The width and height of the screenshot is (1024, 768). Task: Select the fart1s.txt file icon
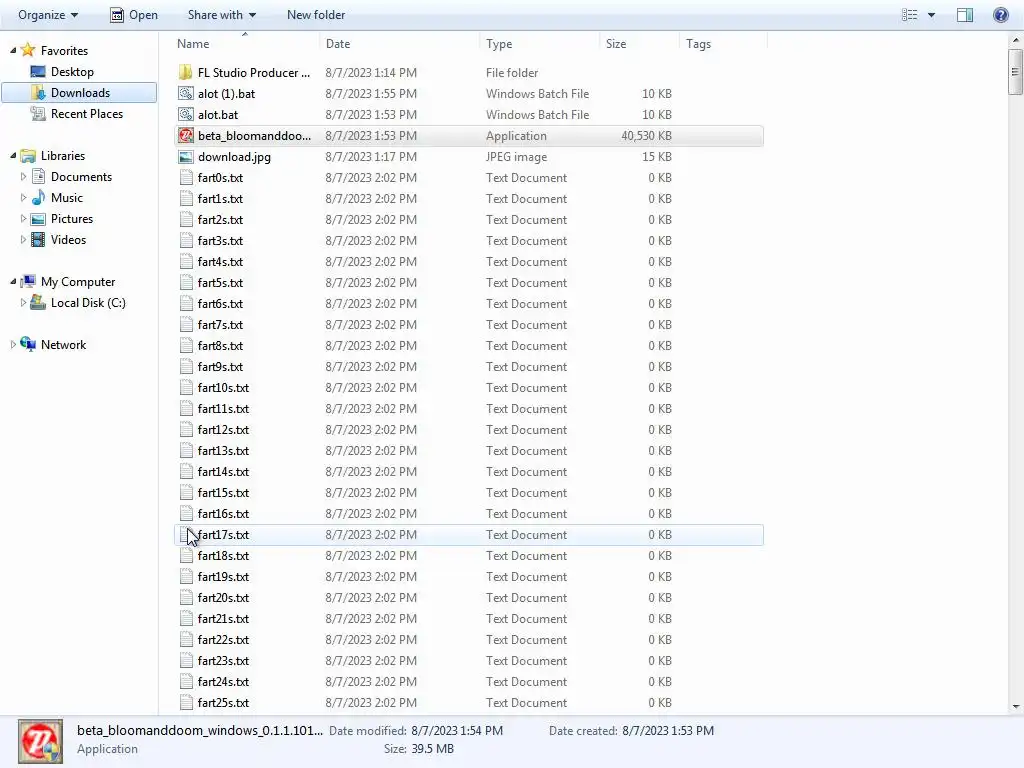[x=185, y=199]
